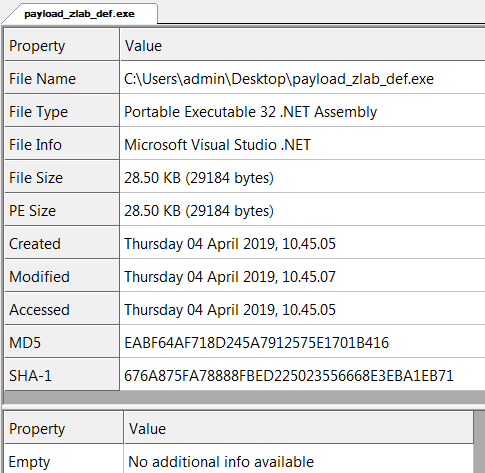Screen dimensions: 485x473
Task: Select the payload_zlab_def.exe tab
Action: point(79,14)
